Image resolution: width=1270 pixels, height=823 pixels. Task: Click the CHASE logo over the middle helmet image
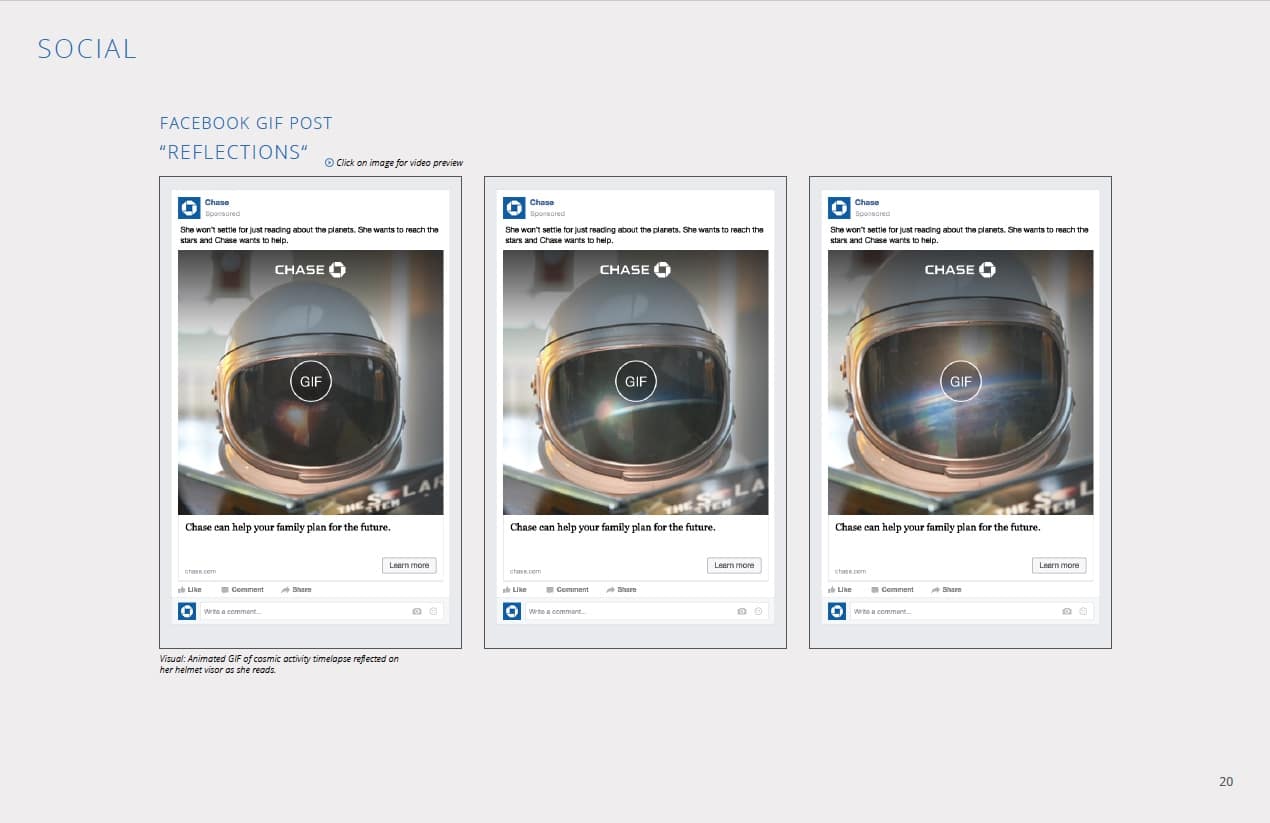[x=635, y=270]
